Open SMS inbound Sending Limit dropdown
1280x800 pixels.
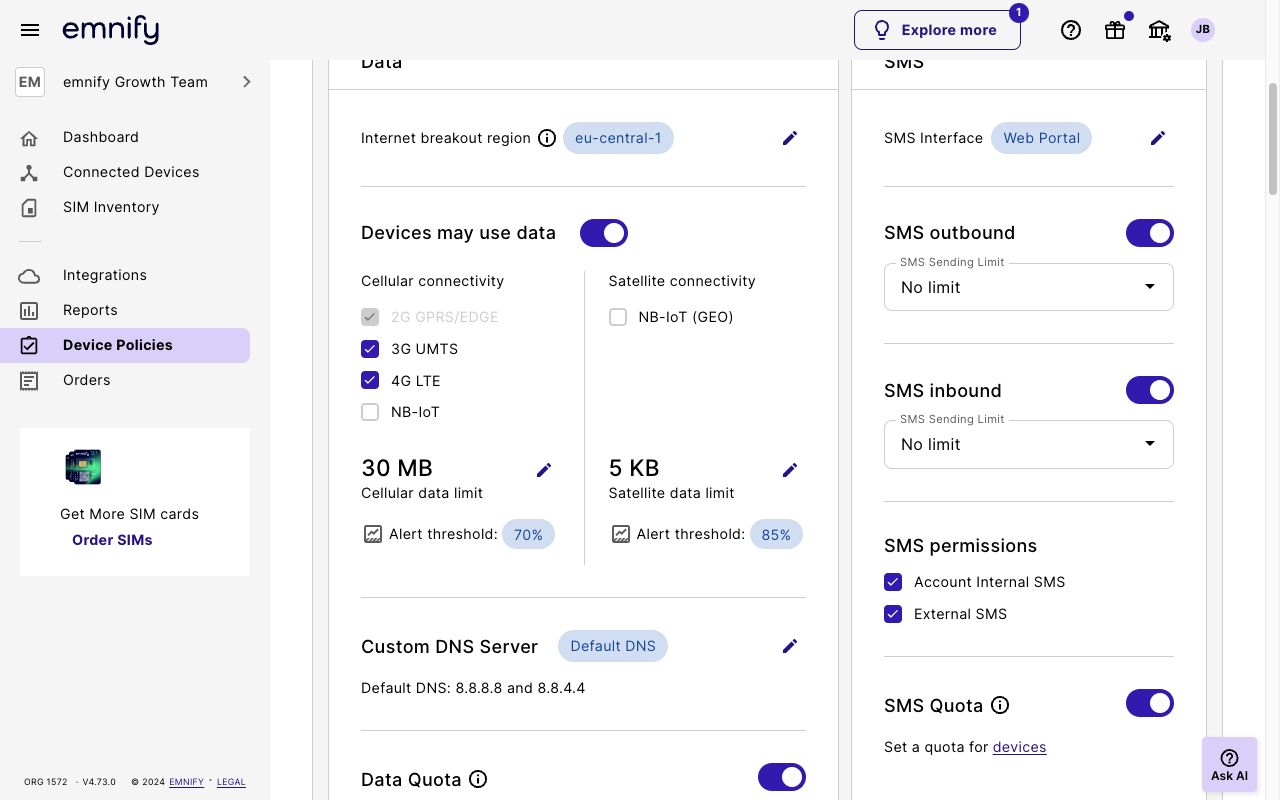pyautogui.click(x=1028, y=444)
